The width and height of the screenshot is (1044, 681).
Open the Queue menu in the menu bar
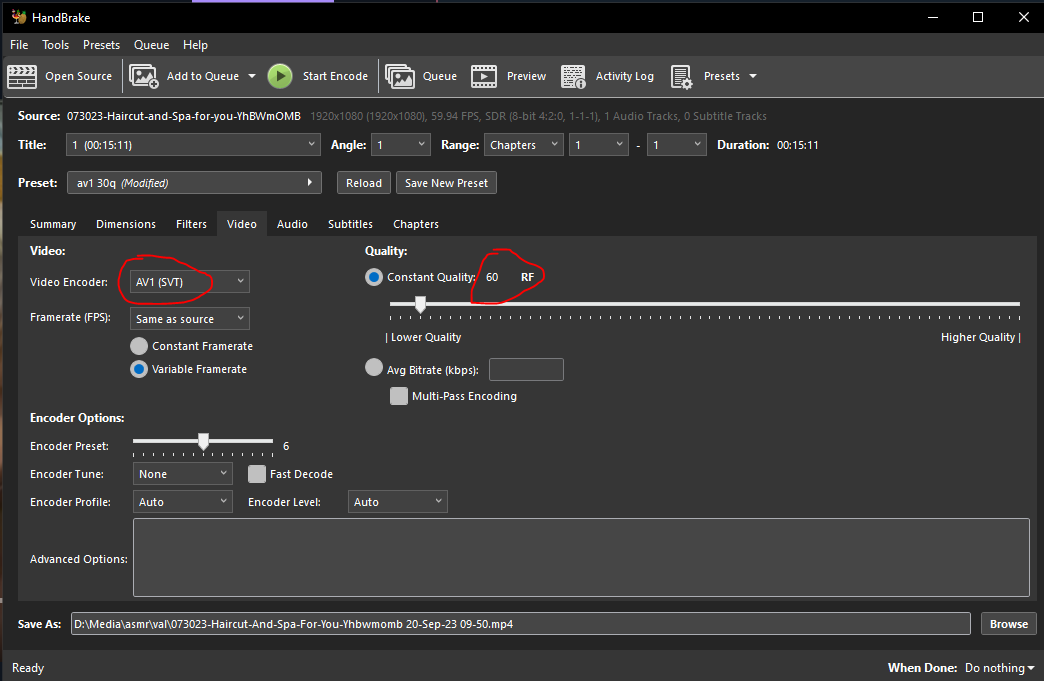click(151, 45)
